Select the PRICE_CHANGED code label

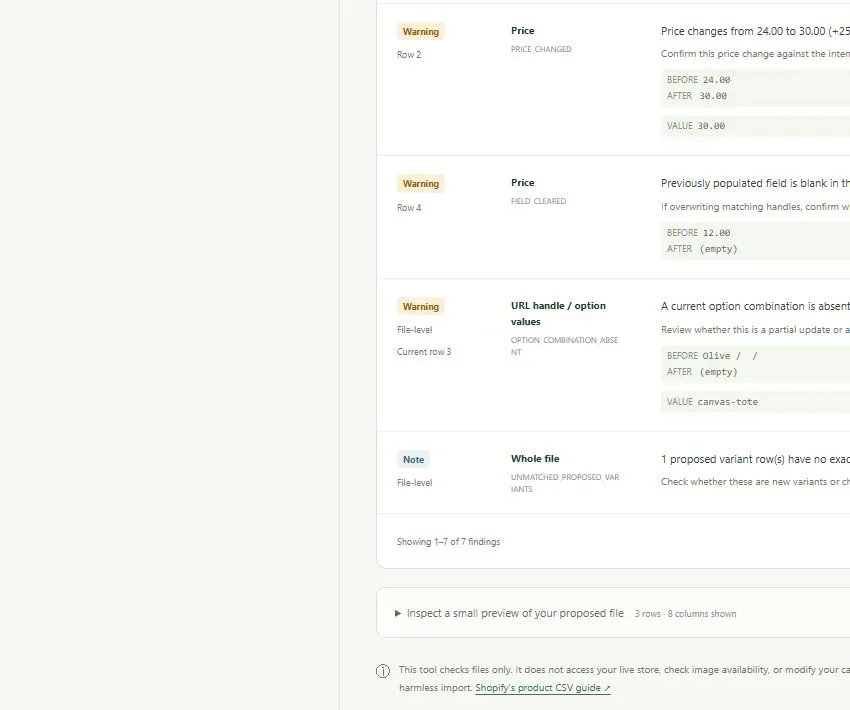point(541,49)
